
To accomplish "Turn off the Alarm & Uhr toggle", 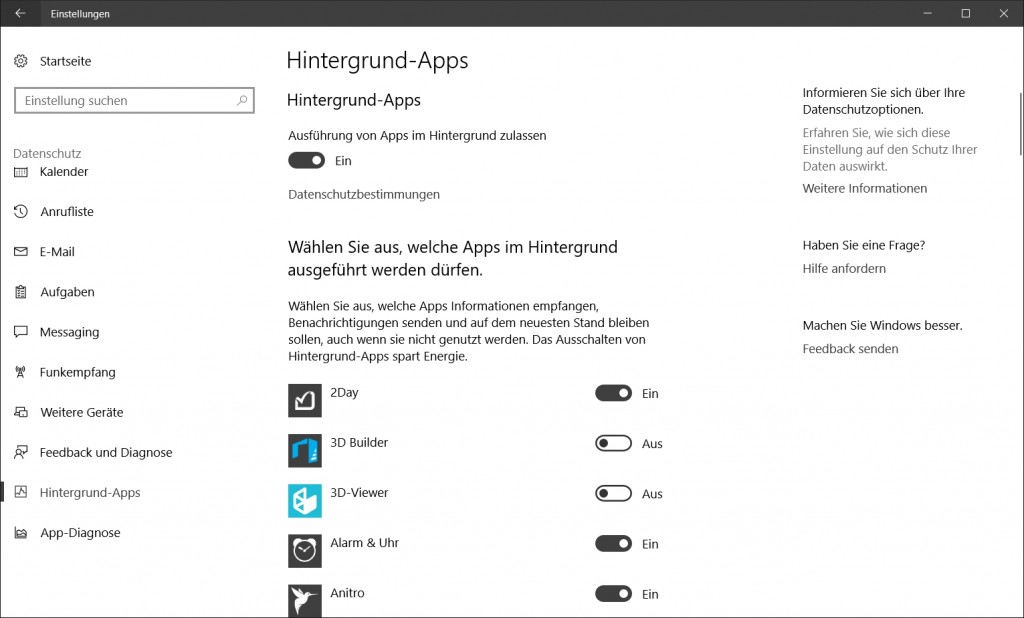I will click(x=613, y=544).
